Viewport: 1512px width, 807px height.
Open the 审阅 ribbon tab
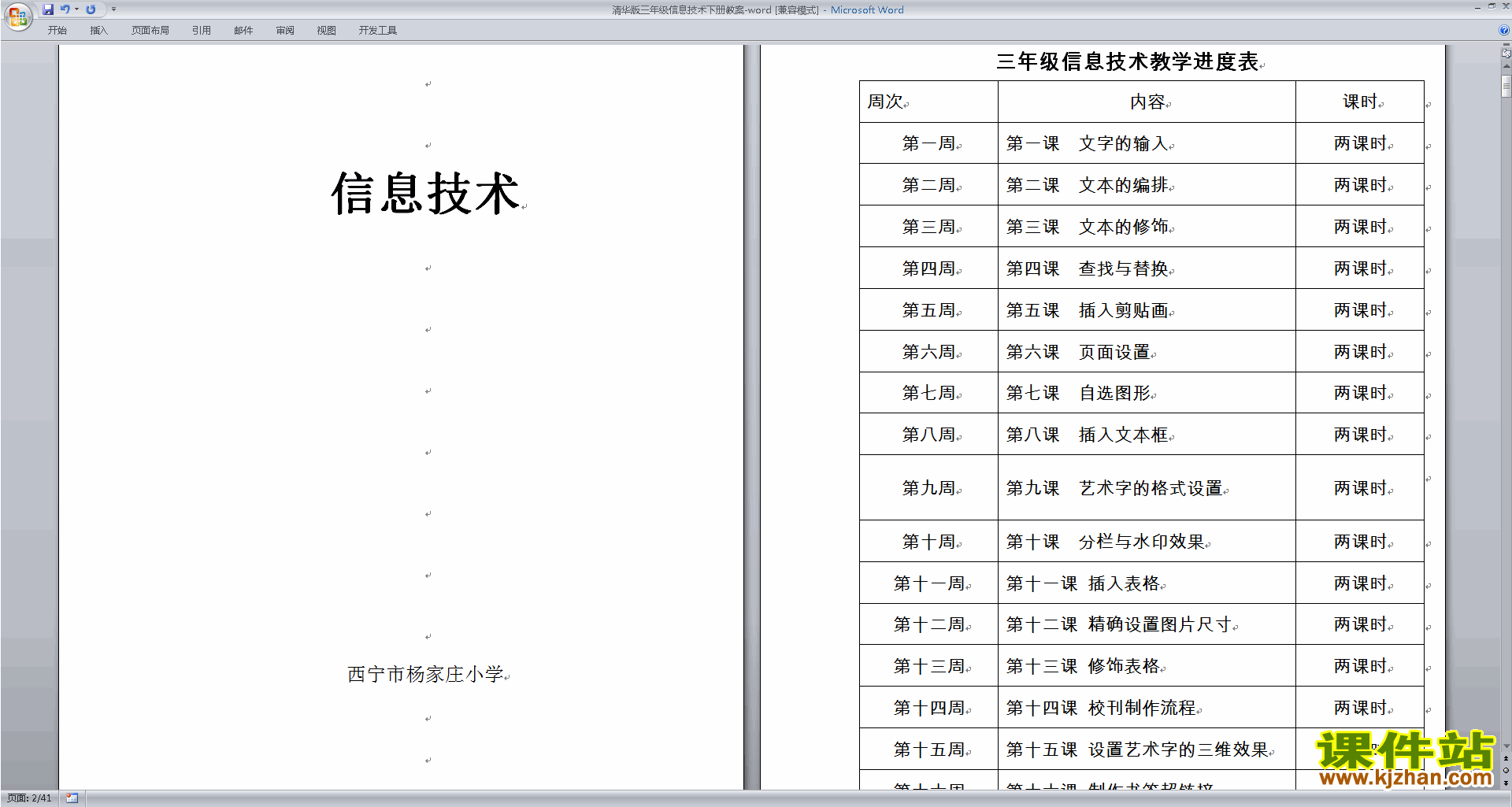pyautogui.click(x=285, y=31)
